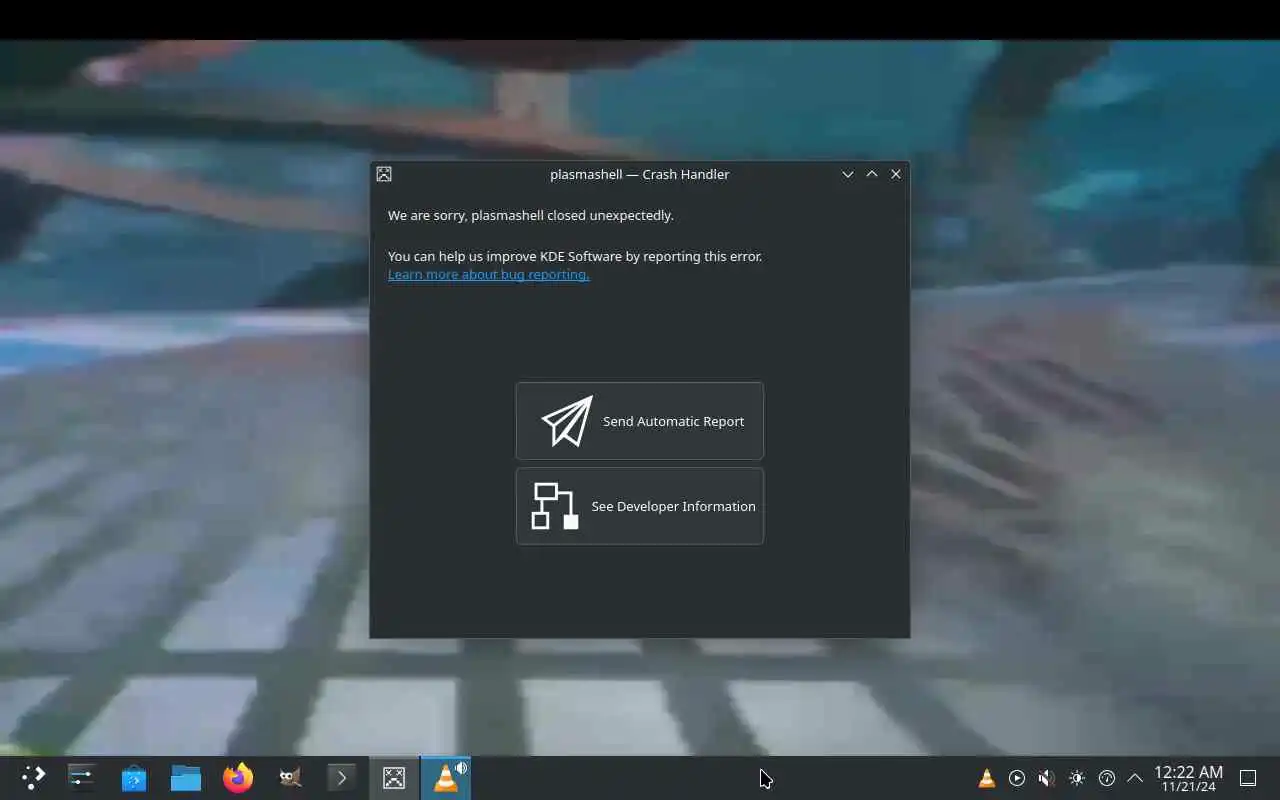Mute VLC via its taskbar speaker indicator

point(461,768)
